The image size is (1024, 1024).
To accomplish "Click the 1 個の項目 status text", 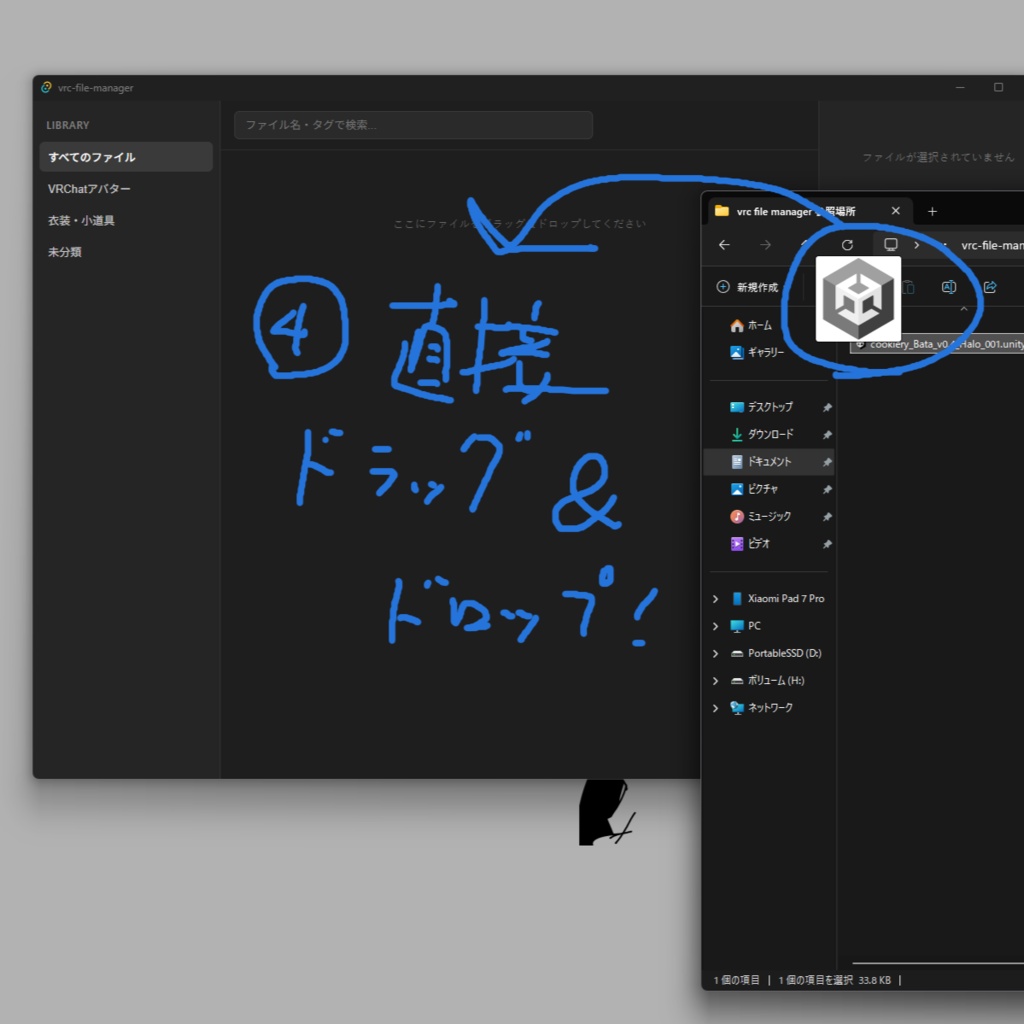I will coord(737,980).
